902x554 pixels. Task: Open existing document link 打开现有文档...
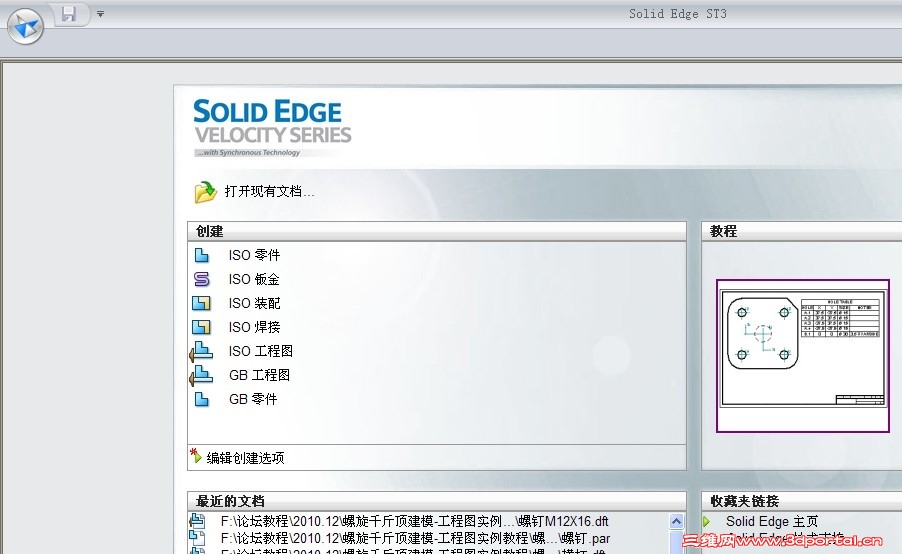tap(269, 192)
